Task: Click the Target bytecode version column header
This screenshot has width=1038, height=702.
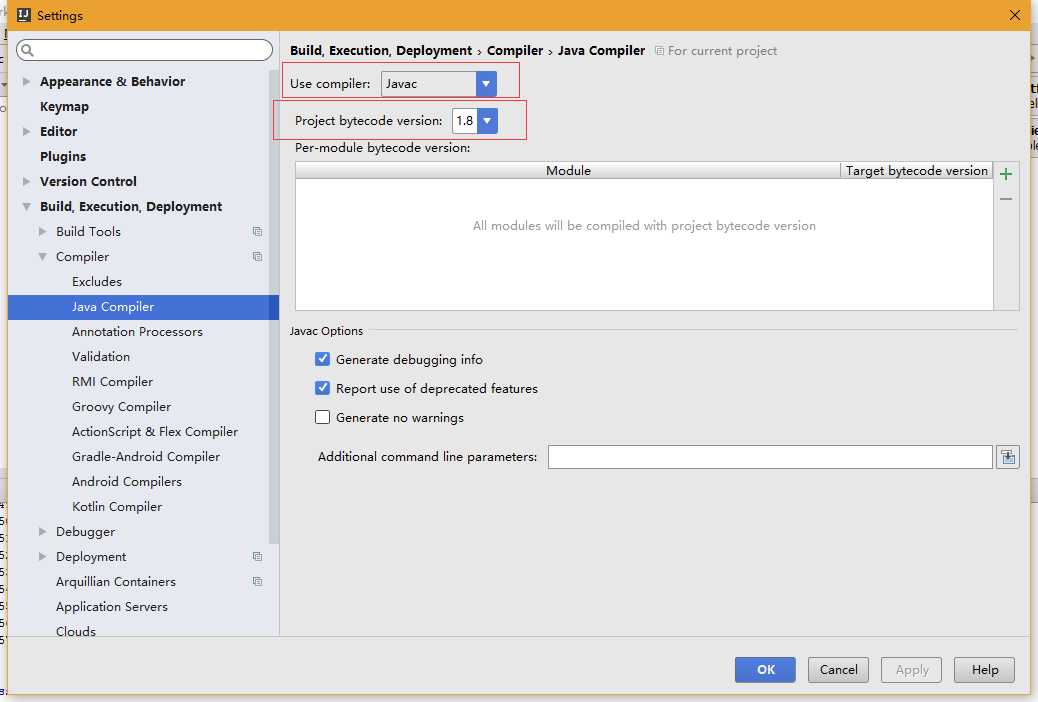Action: [916, 171]
